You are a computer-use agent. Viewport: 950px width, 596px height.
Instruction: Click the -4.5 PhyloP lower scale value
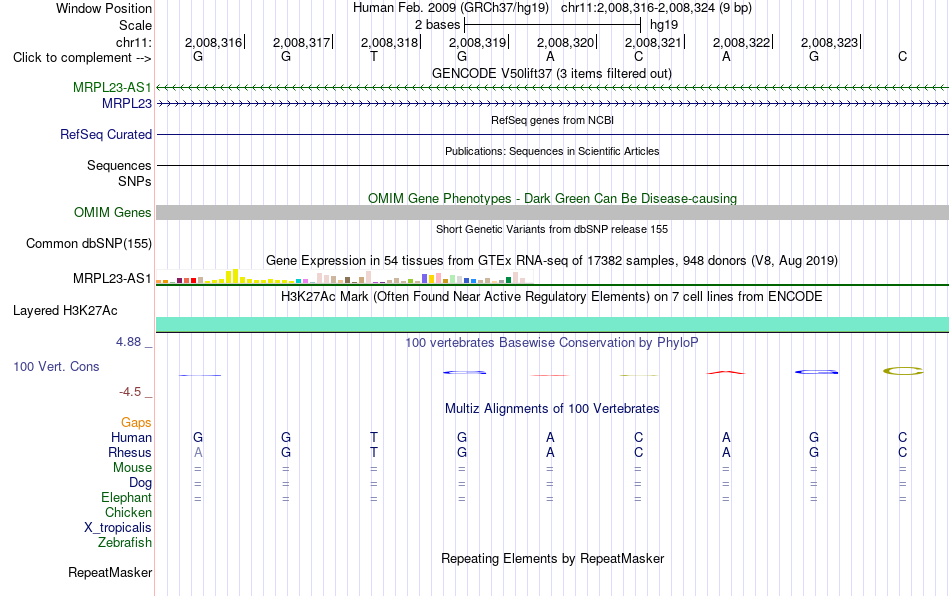[130, 392]
